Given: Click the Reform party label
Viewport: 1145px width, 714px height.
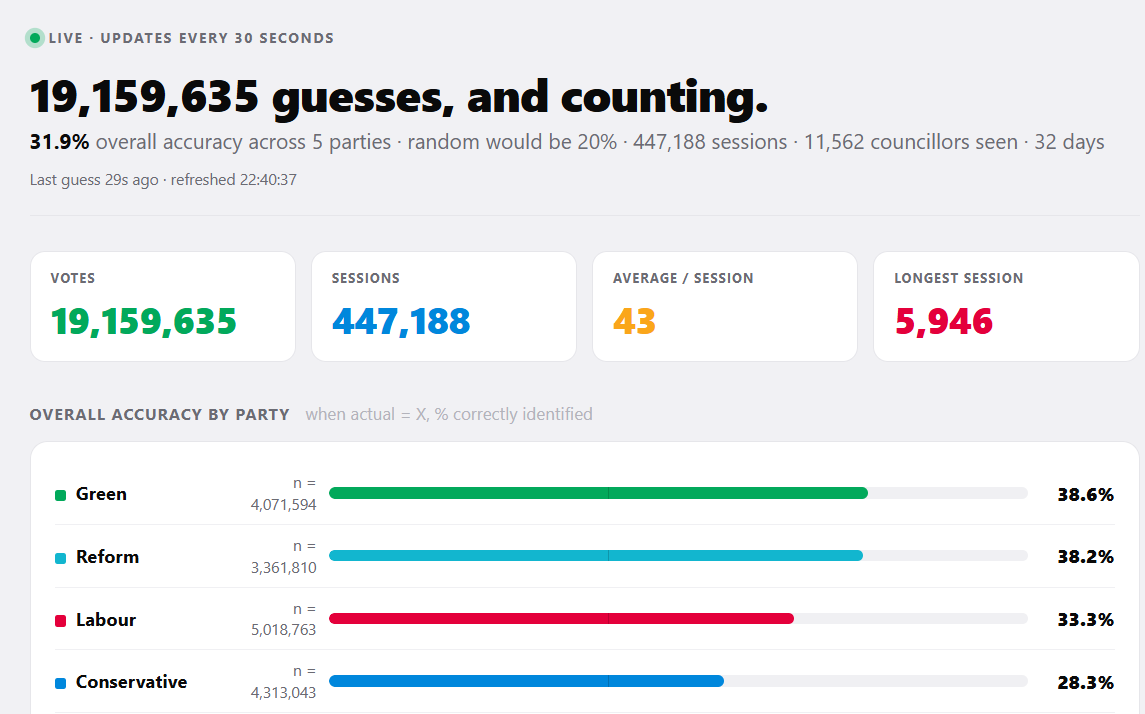Looking at the screenshot, I should (107, 557).
